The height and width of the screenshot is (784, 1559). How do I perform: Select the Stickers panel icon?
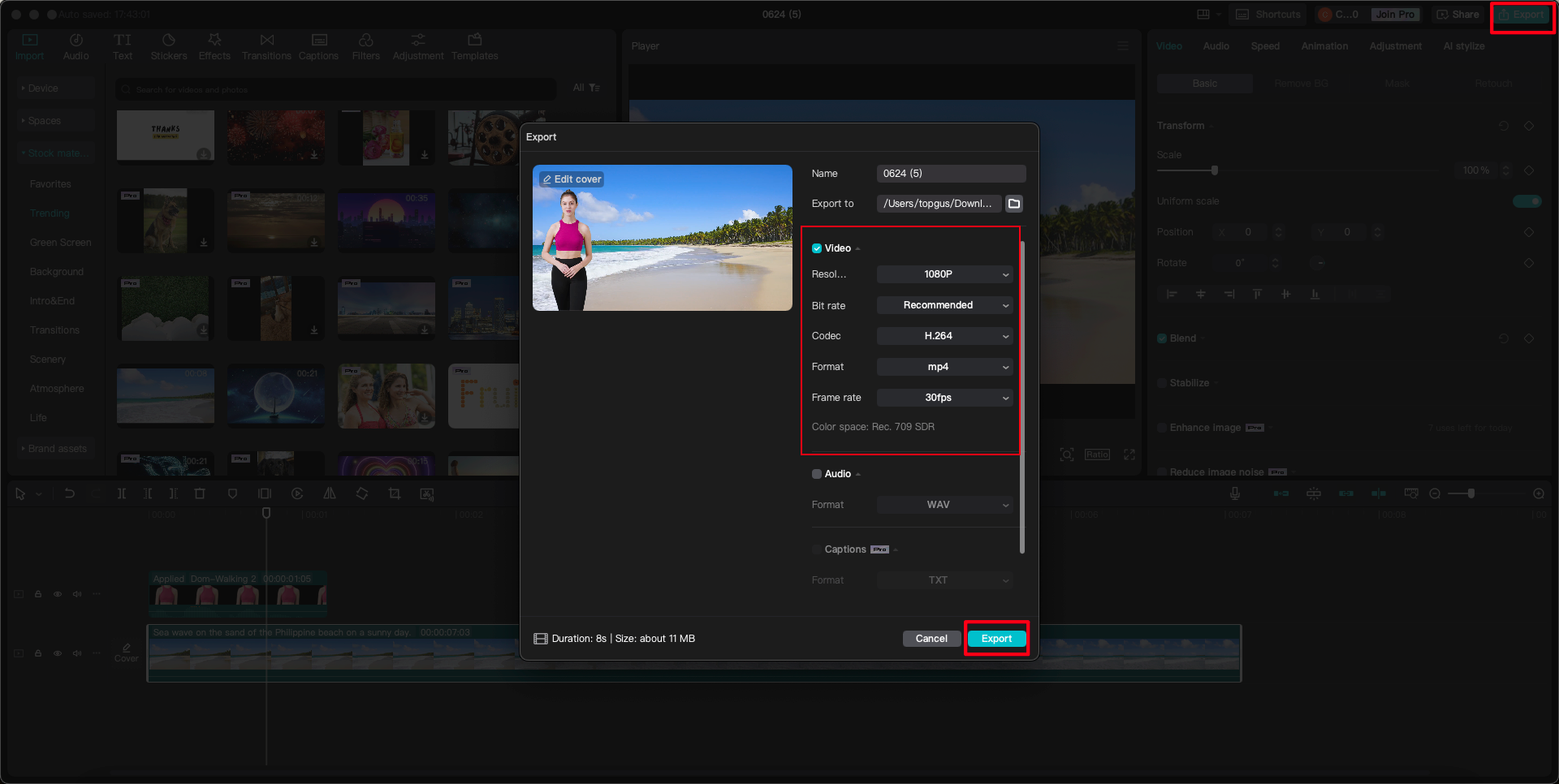tap(169, 45)
